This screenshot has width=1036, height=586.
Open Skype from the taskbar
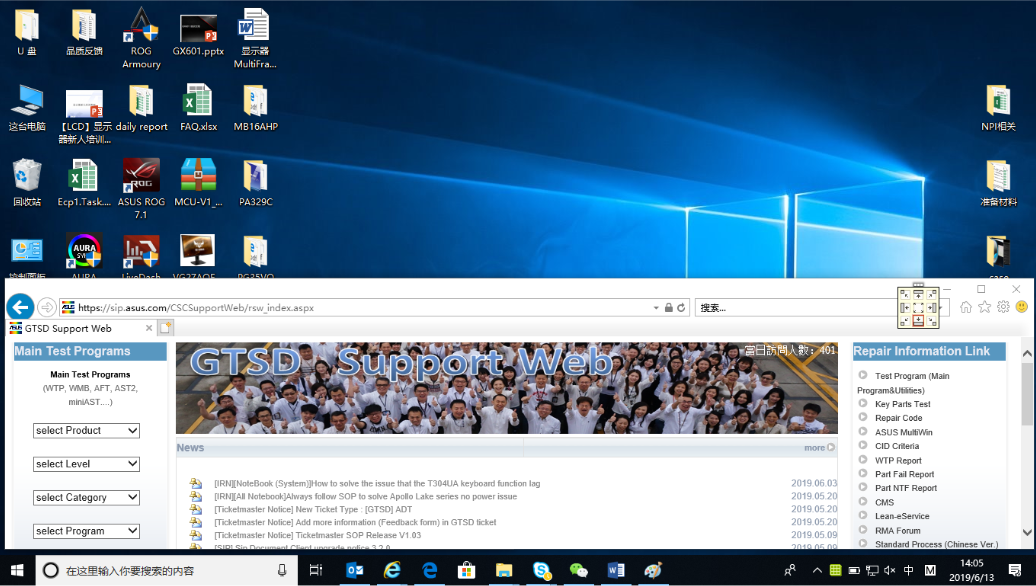click(542, 570)
